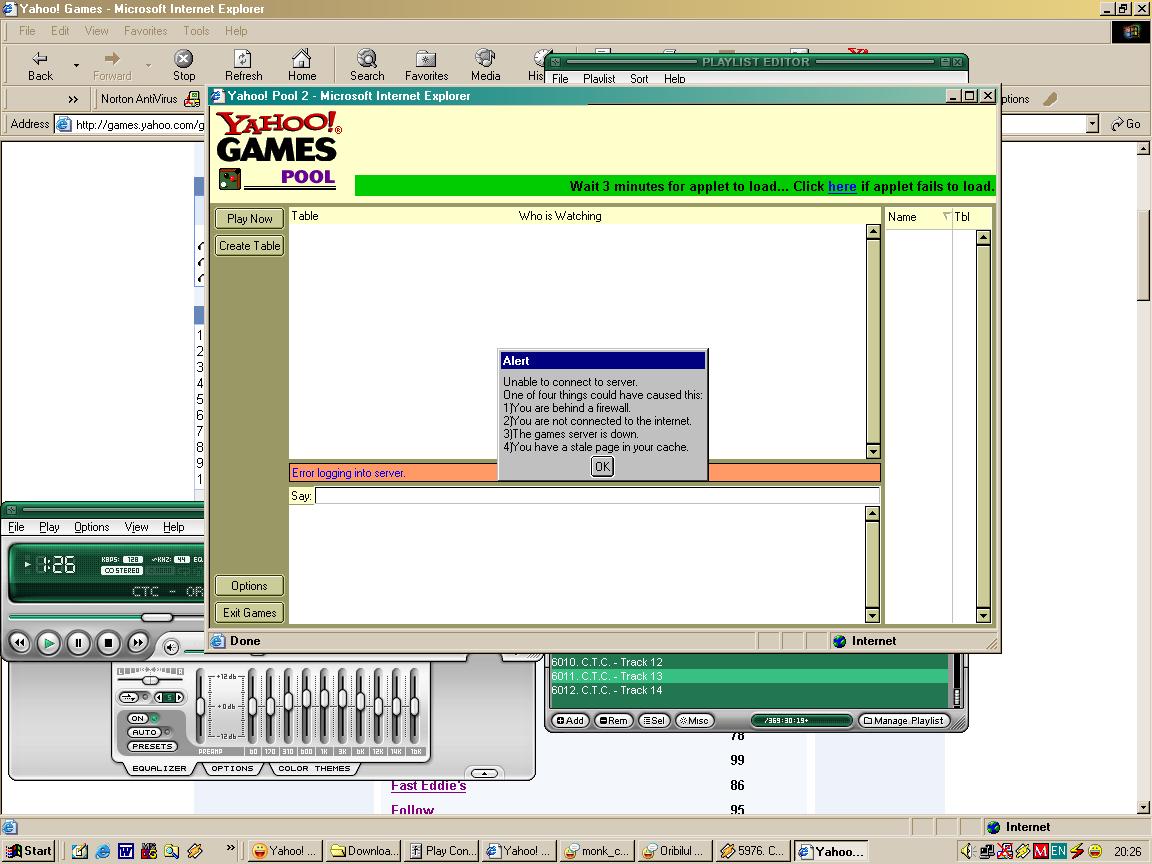The height and width of the screenshot is (864, 1152).
Task: Open the Favorites menu in Internet Explorer
Action: point(145,31)
